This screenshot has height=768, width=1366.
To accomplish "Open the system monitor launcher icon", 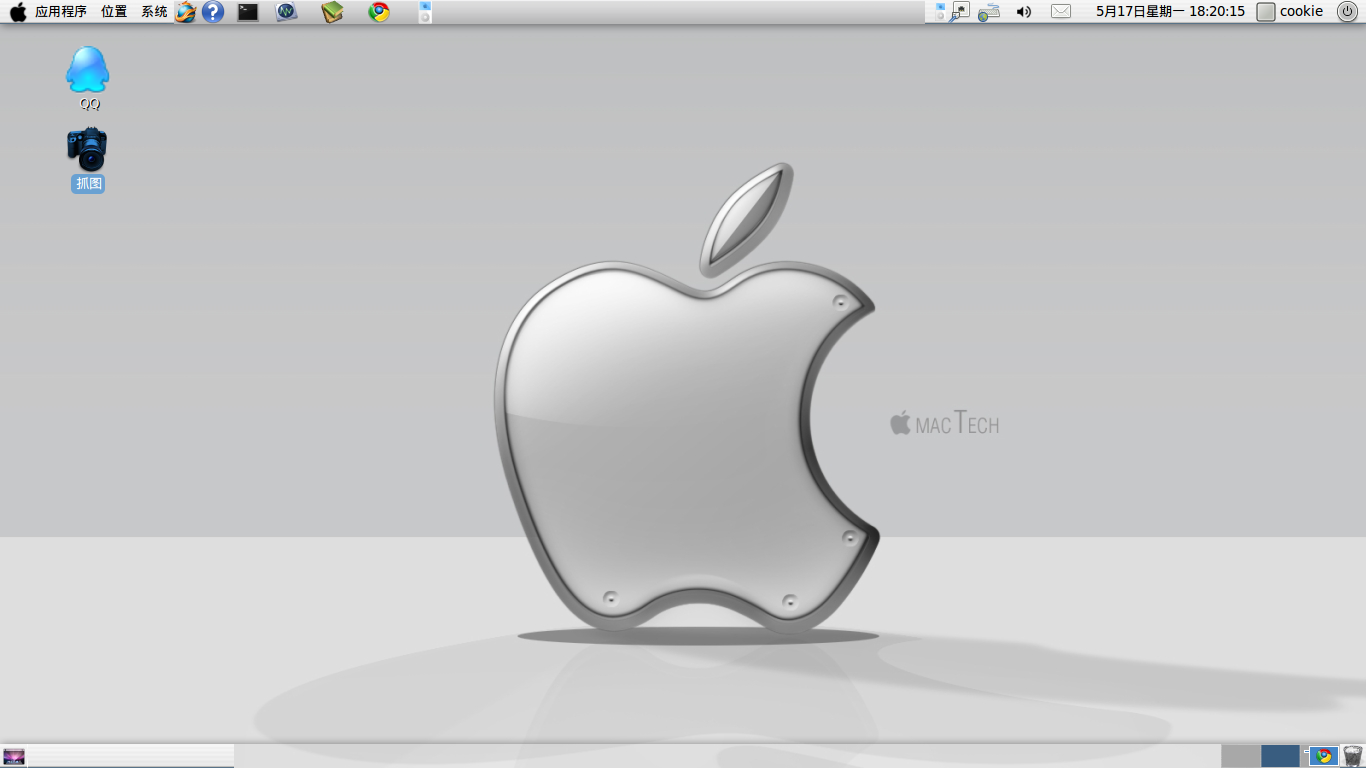I will [x=287, y=12].
